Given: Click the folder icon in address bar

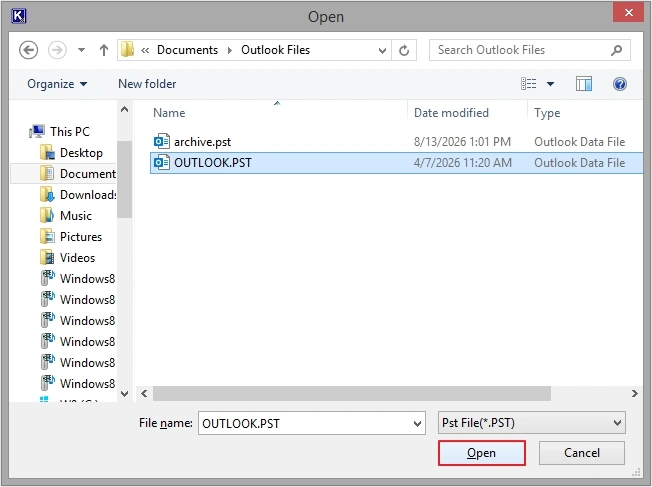Looking at the screenshot, I should point(127,50).
